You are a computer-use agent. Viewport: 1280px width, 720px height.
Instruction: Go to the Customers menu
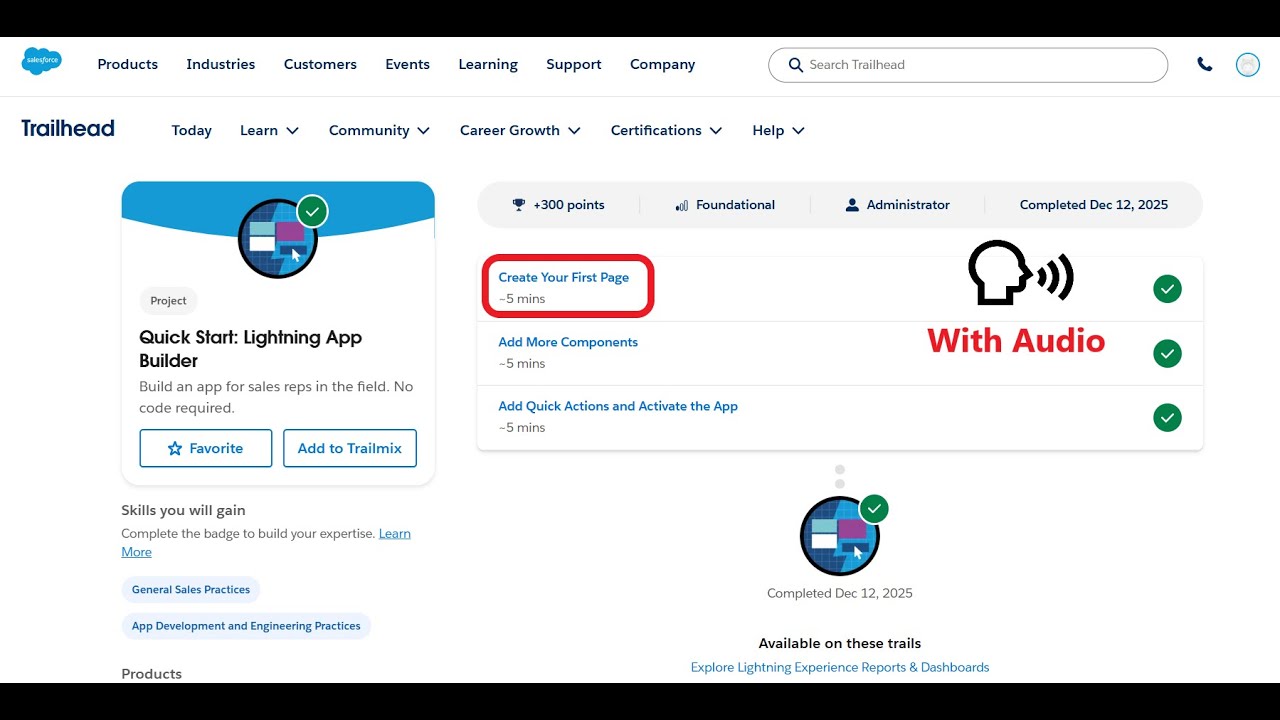[320, 64]
